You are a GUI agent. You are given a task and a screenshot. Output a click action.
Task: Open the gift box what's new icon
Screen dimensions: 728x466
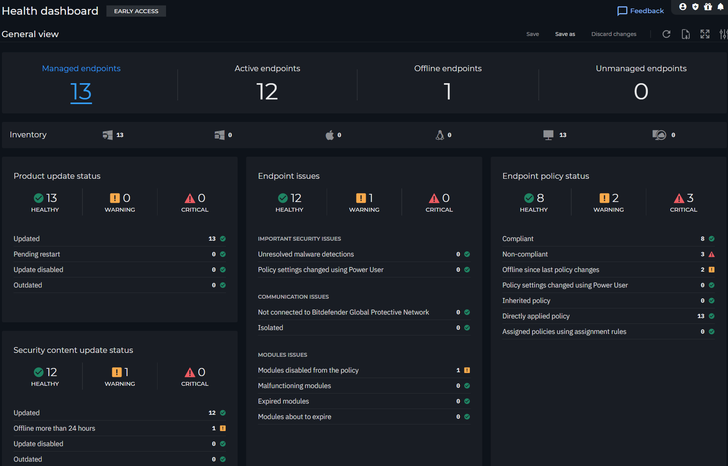[x=708, y=6]
